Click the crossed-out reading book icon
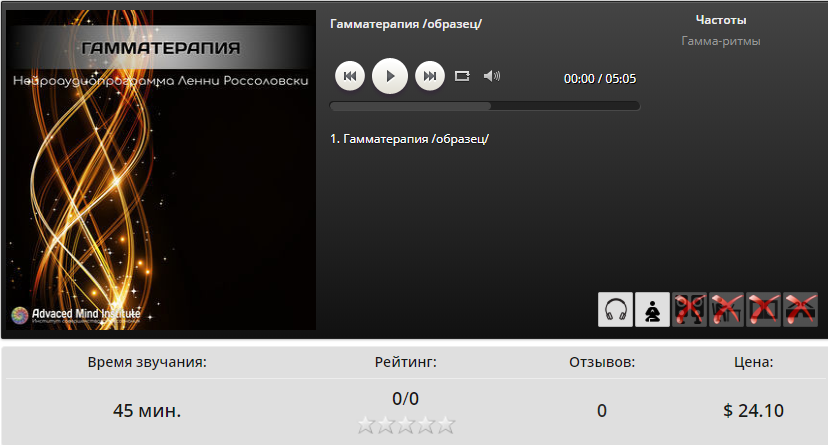Screen dimensions: 828x445 tap(763, 309)
